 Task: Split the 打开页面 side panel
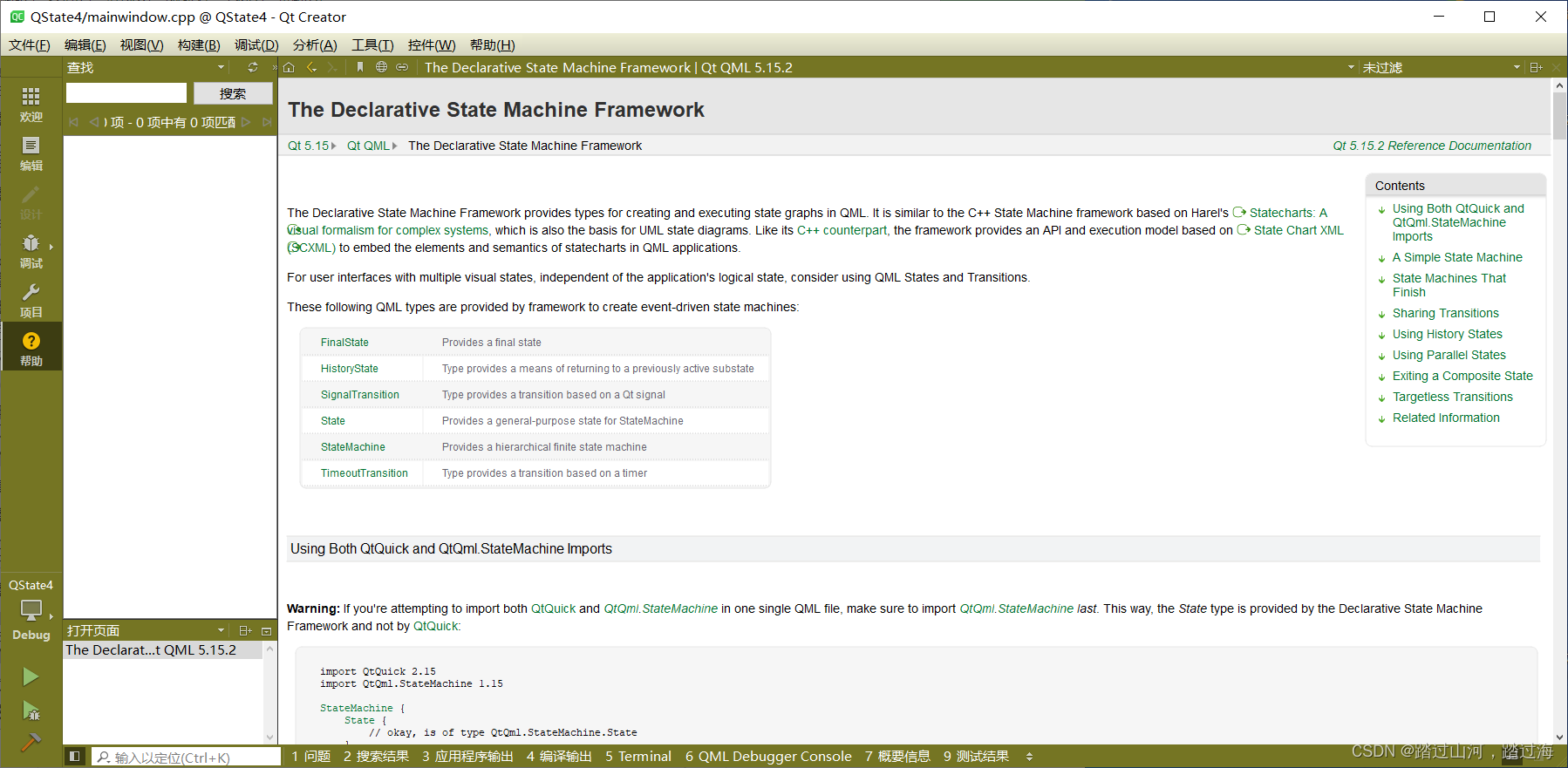(246, 630)
